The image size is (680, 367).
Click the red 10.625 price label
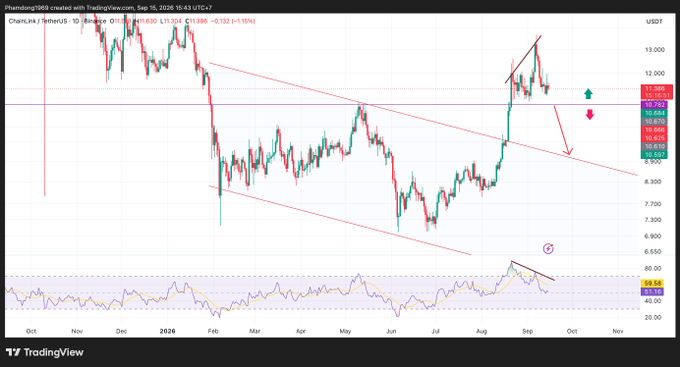coord(654,138)
